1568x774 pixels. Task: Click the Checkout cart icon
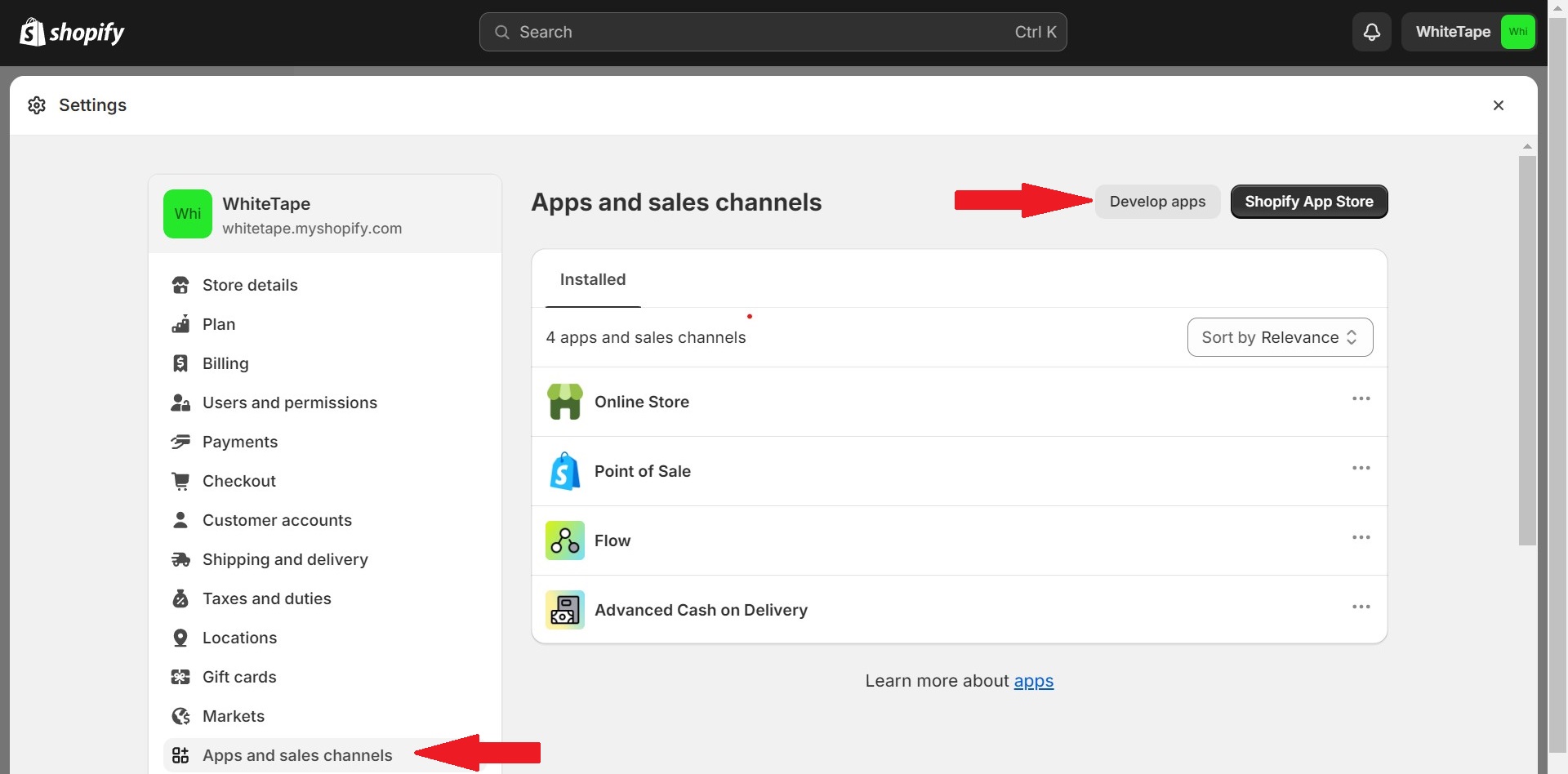coord(180,481)
